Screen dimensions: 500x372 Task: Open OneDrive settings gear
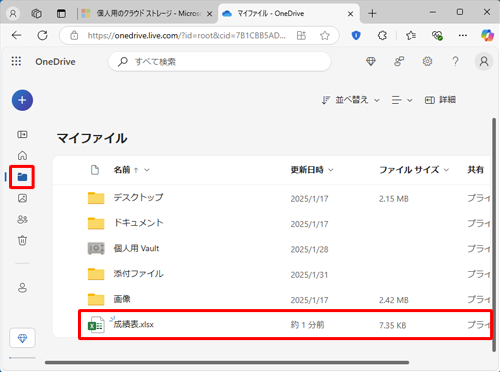coord(427,61)
